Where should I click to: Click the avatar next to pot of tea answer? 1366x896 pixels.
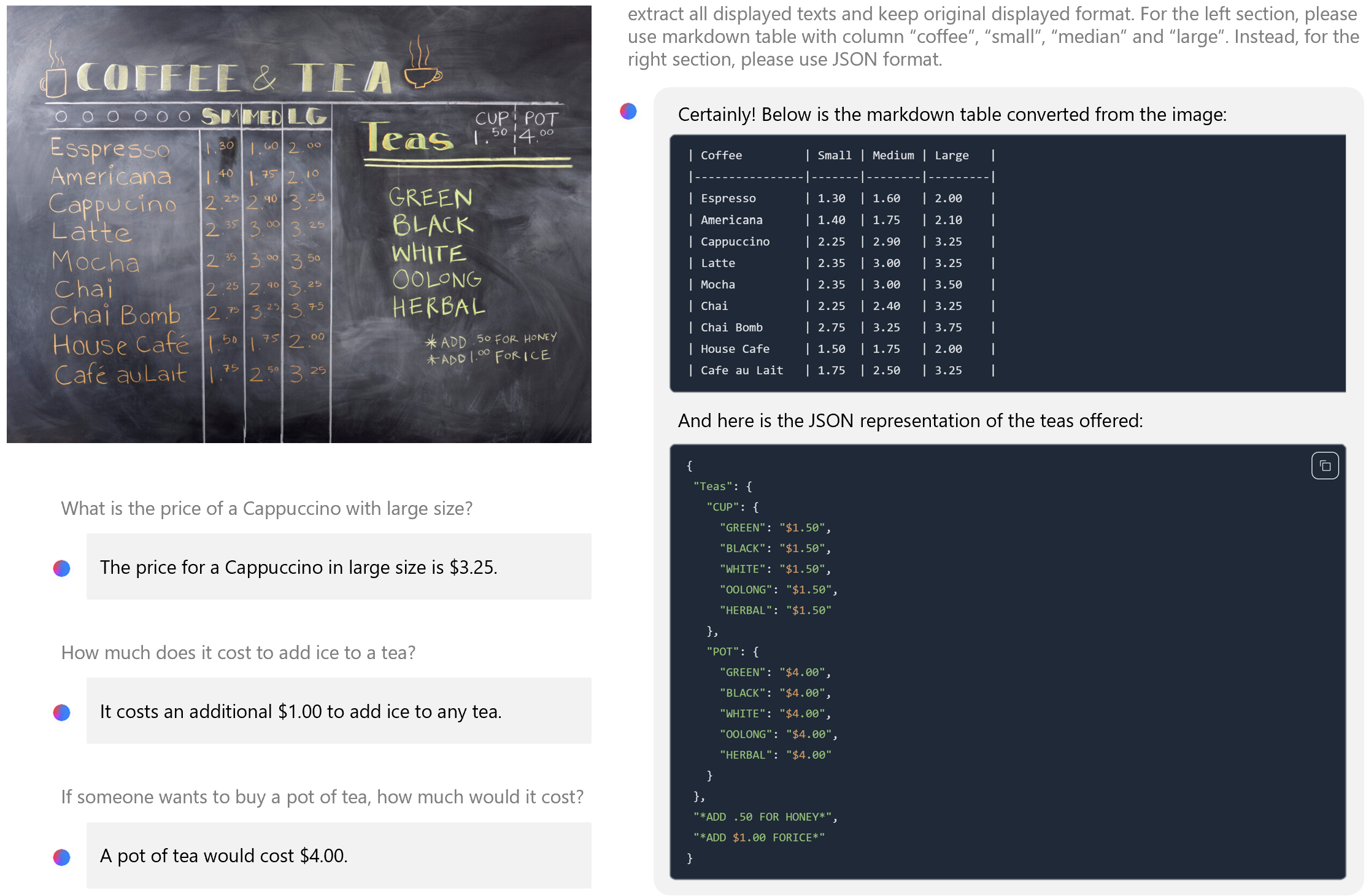pyautogui.click(x=61, y=857)
